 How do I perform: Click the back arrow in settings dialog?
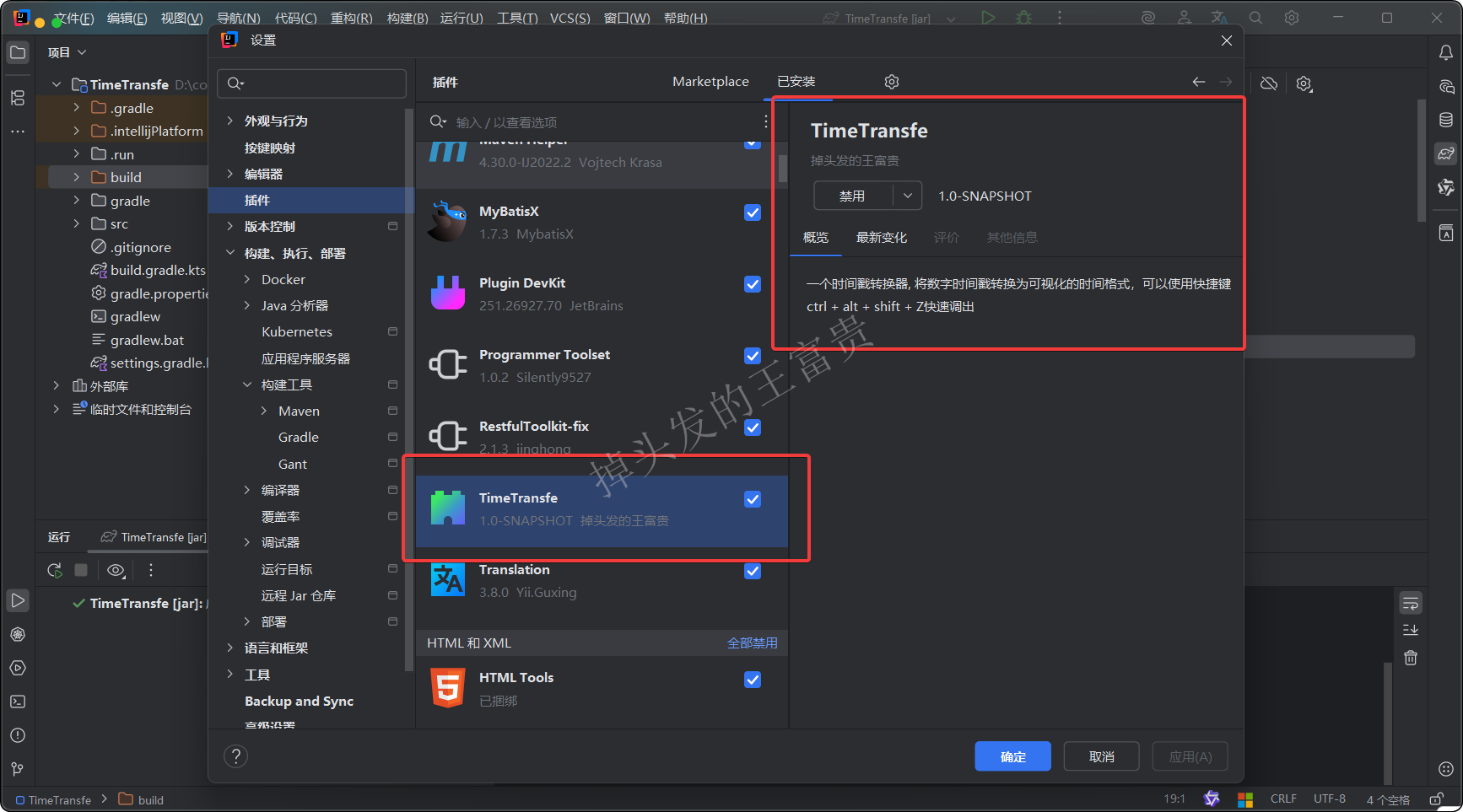tap(1199, 82)
